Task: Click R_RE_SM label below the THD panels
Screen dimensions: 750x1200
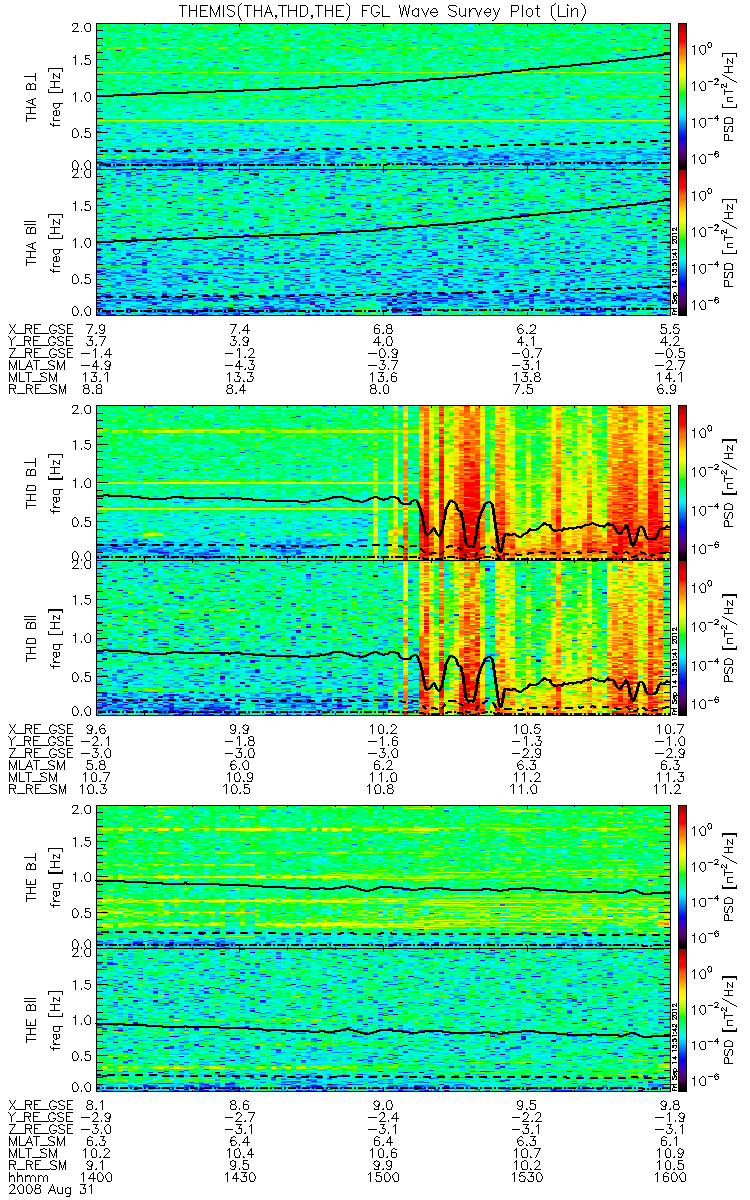Action: [x=37, y=789]
